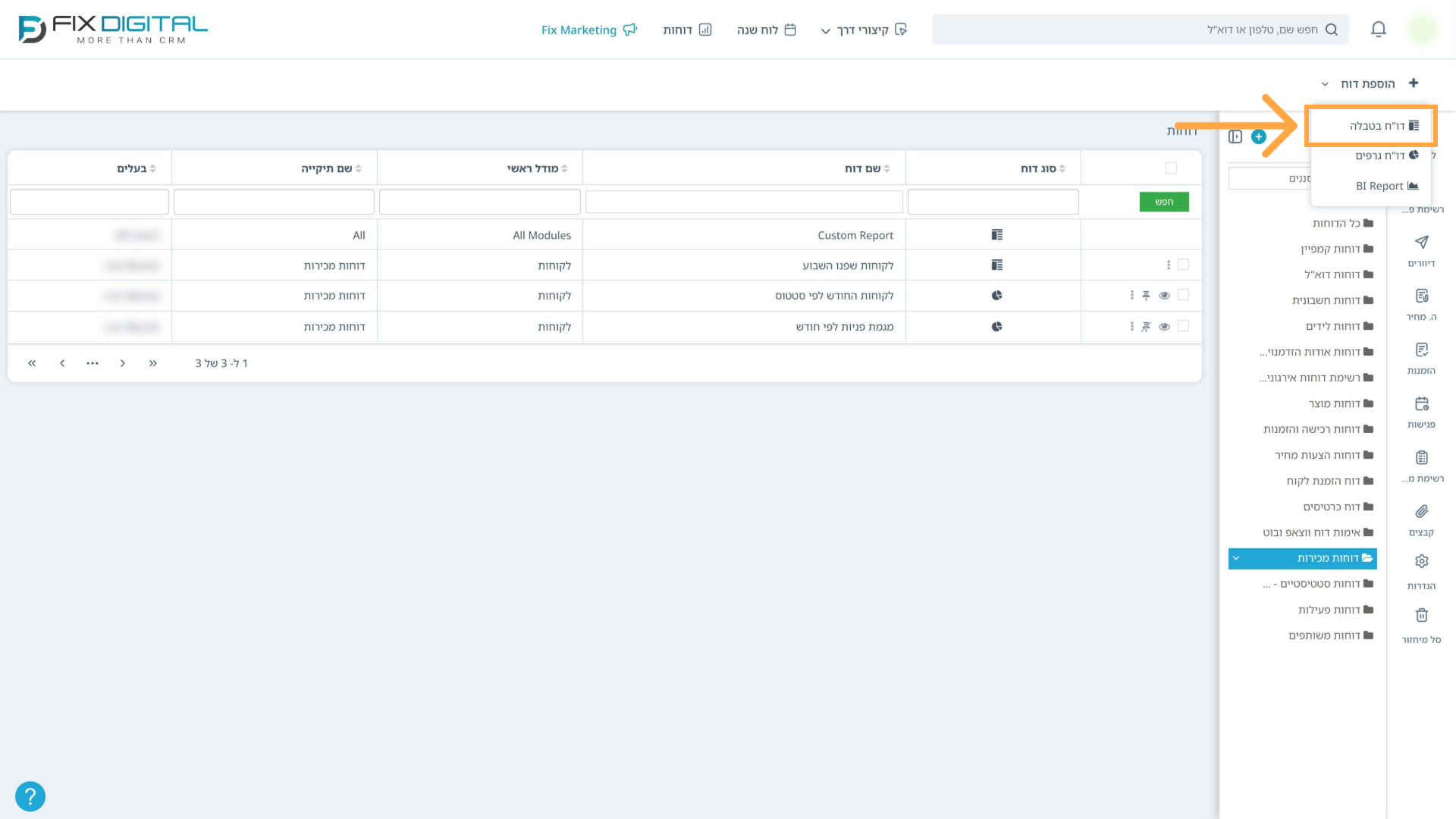Check the מגמת פניות לפי חודש row checkbox
This screenshot has height=819, width=1456.
click(x=1183, y=326)
